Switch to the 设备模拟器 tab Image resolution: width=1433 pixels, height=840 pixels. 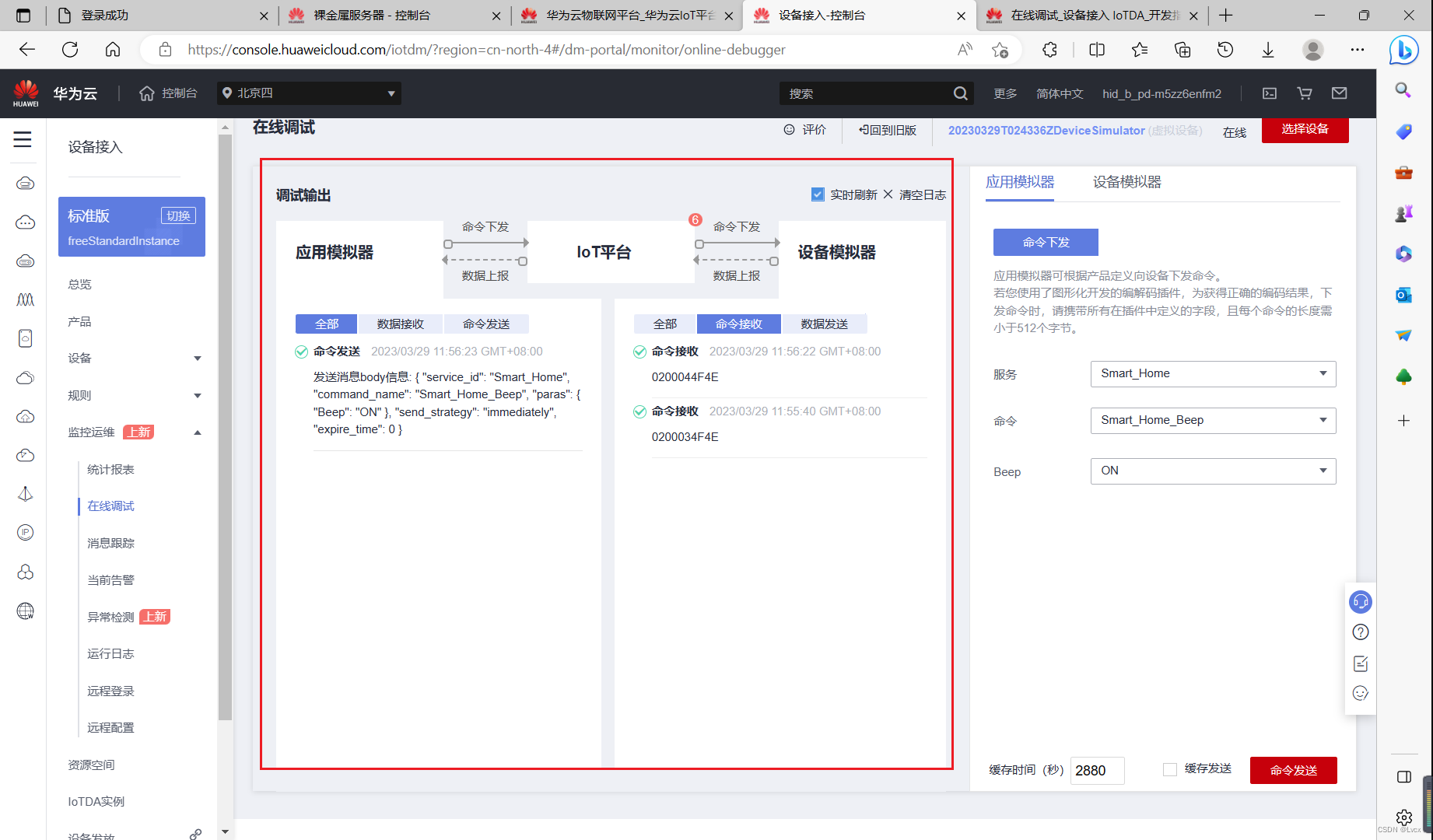(x=1126, y=182)
